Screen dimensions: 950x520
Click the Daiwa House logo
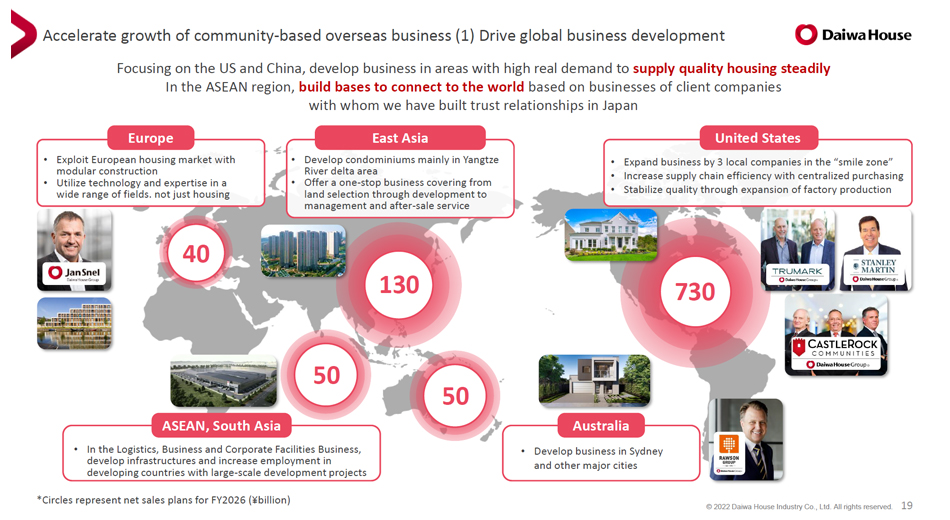[853, 34]
